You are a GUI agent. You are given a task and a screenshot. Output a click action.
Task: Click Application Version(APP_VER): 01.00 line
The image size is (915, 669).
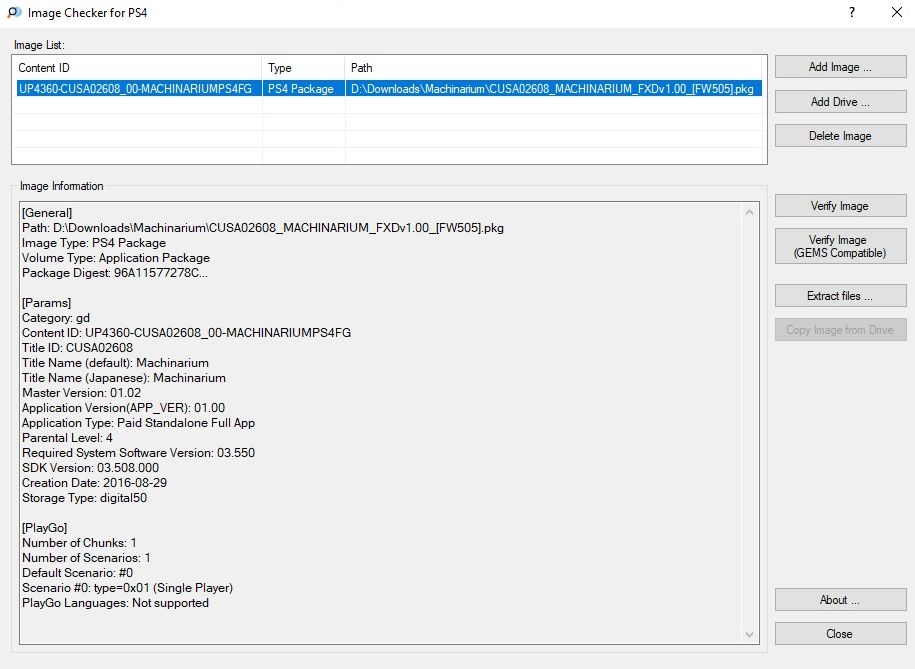[124, 408]
